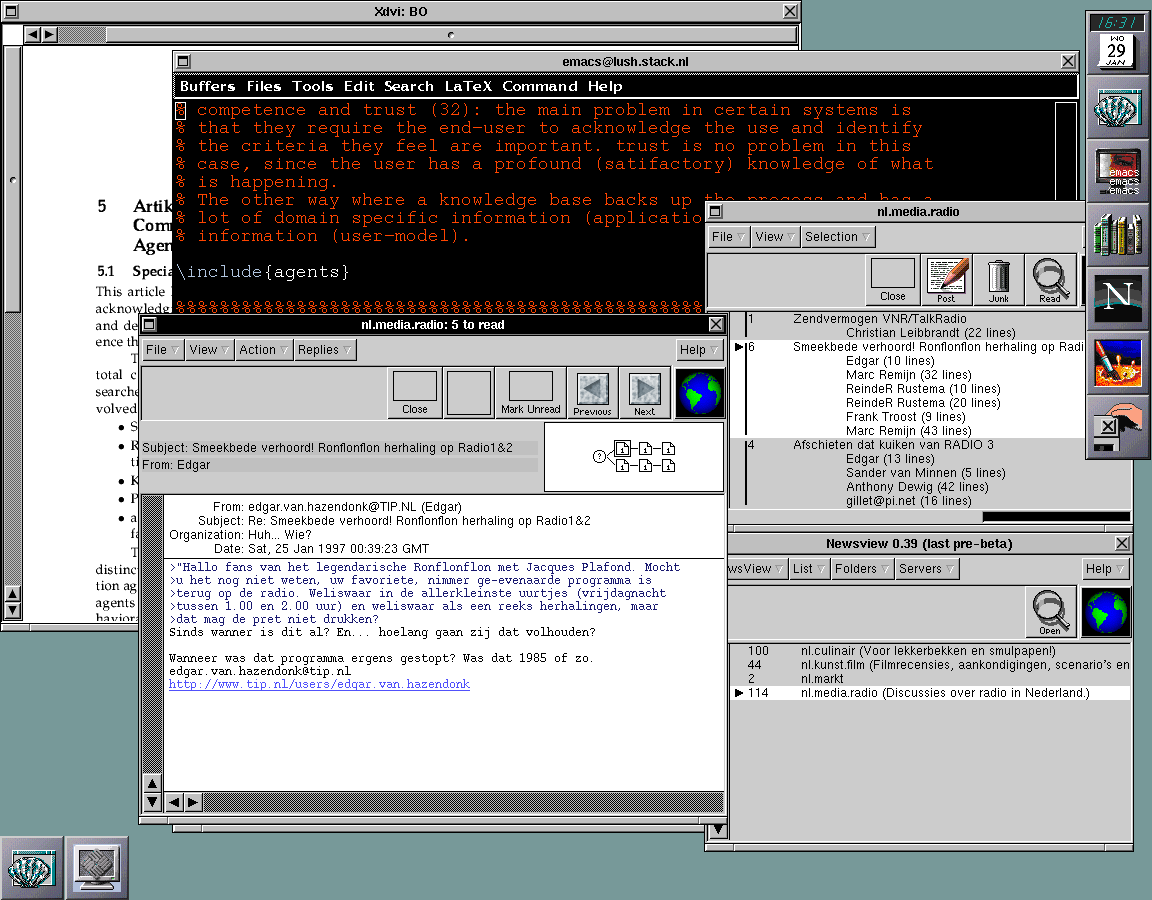Click the globe icon in Newsview window
The height and width of the screenshot is (900, 1152).
coord(1106,612)
